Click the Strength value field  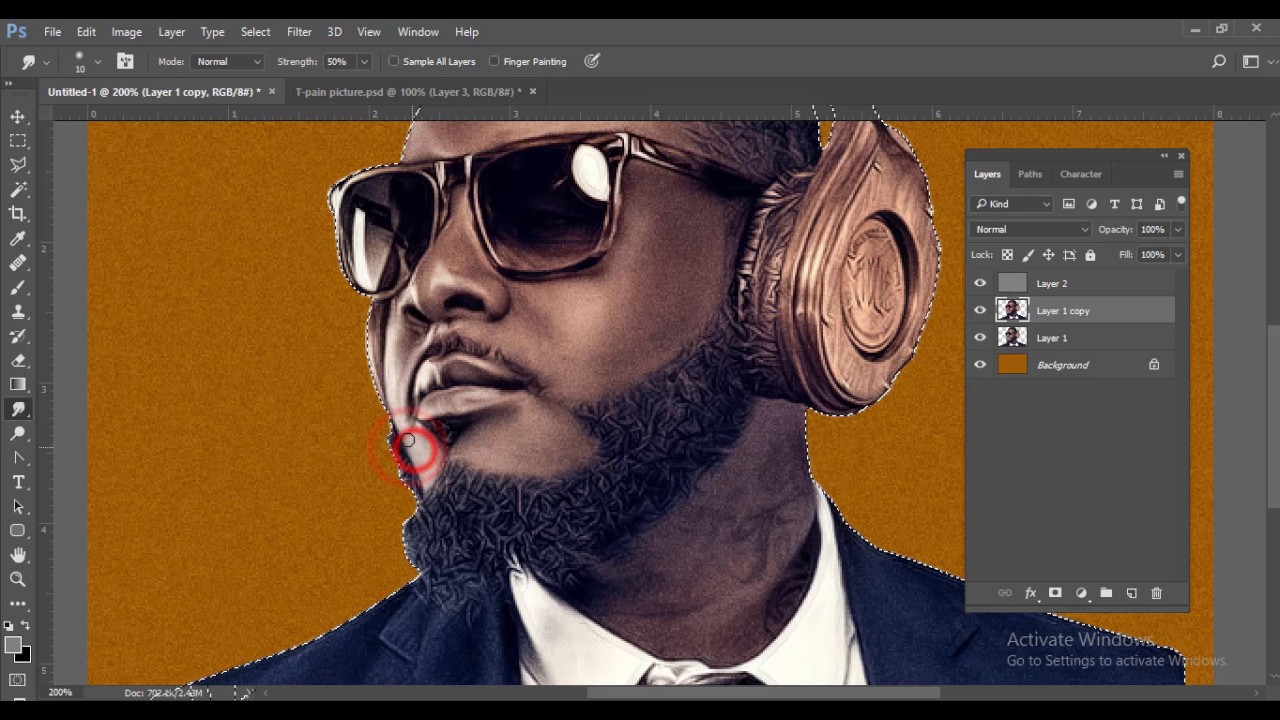pos(337,61)
